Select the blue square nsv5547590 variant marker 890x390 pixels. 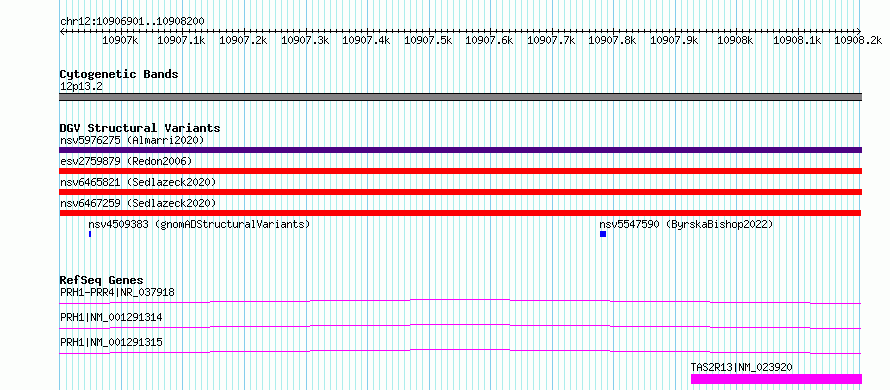[x=603, y=234]
